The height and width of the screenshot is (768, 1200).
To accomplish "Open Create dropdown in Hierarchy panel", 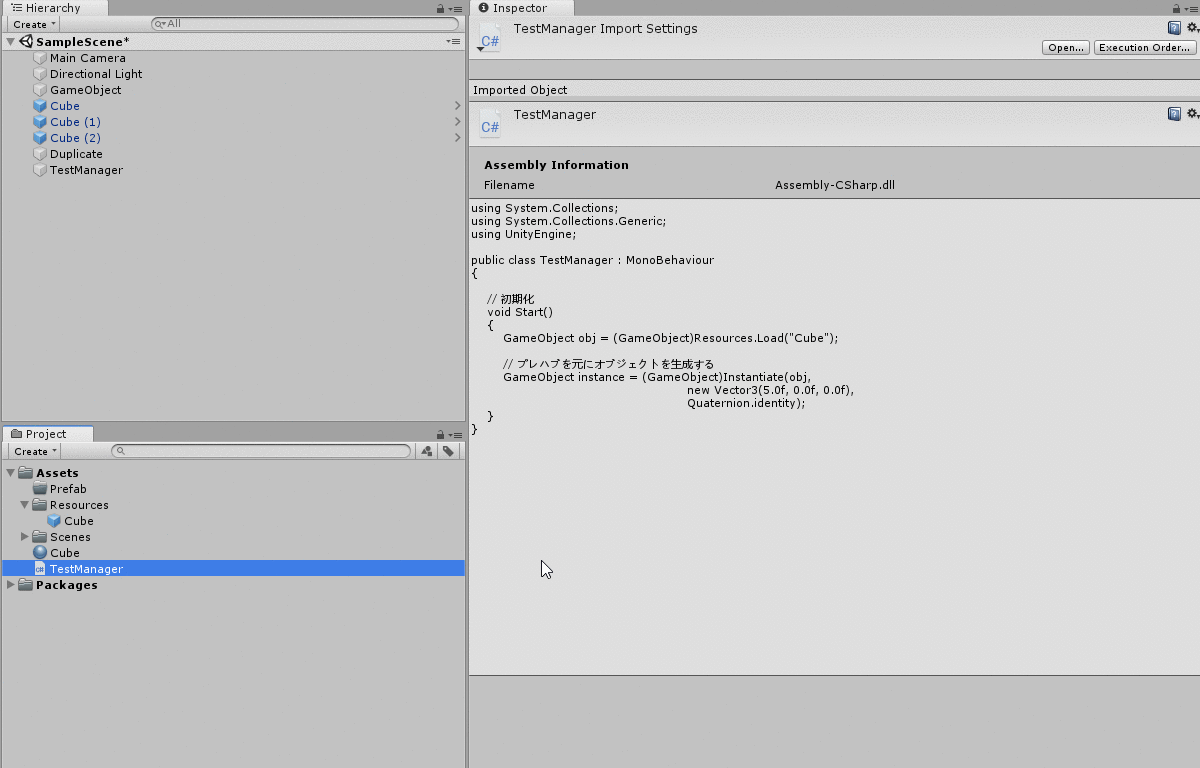I will click(x=34, y=24).
